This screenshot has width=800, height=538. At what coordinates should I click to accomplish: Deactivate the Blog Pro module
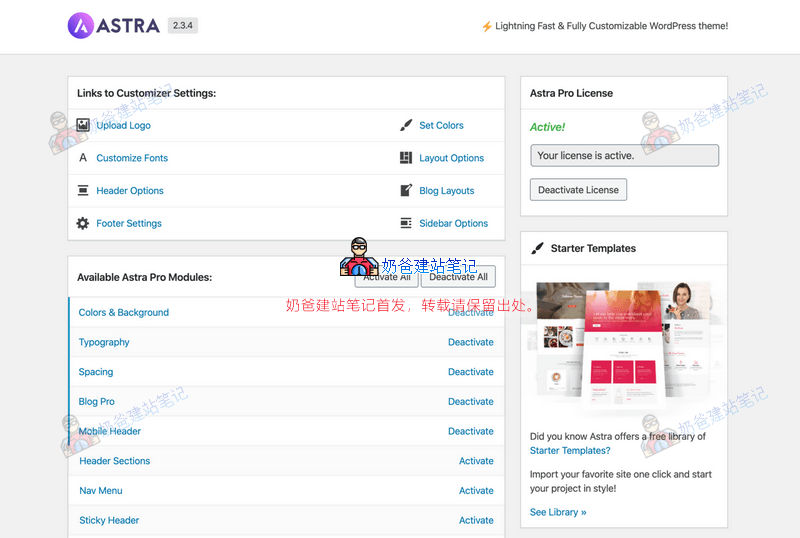(470, 402)
